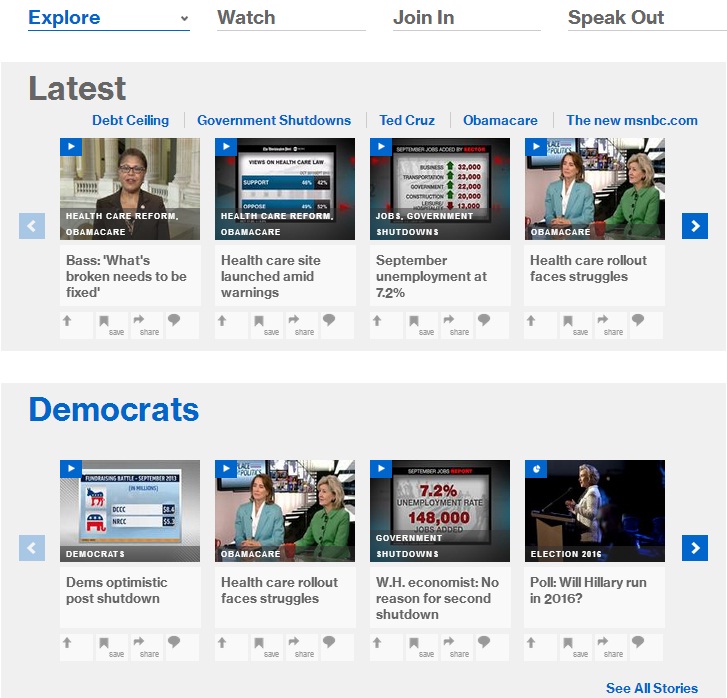Play the 'Poll: Will Hillary run' thumbnail

(594, 510)
